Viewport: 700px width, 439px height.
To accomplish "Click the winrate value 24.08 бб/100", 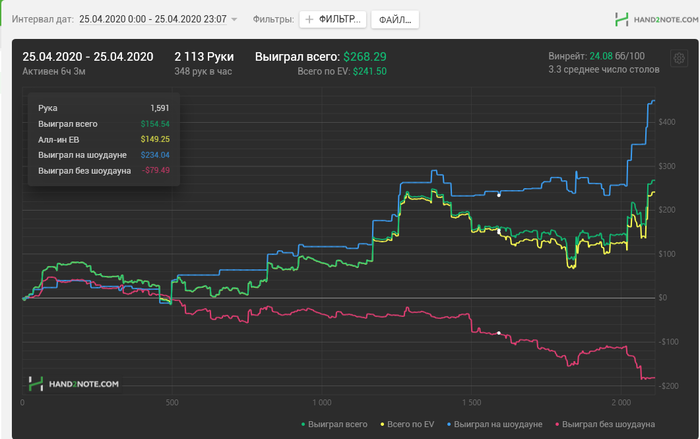I will [617, 56].
